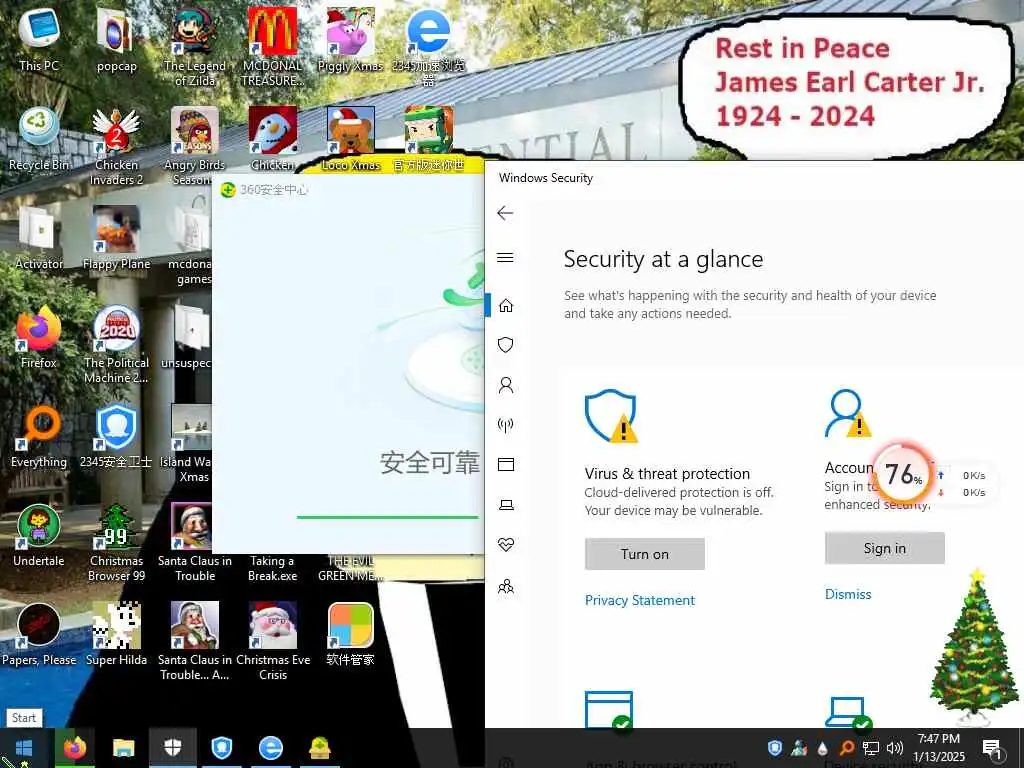Open the notification center icon
Image resolution: width=1024 pixels, height=768 pixels.
(992, 748)
